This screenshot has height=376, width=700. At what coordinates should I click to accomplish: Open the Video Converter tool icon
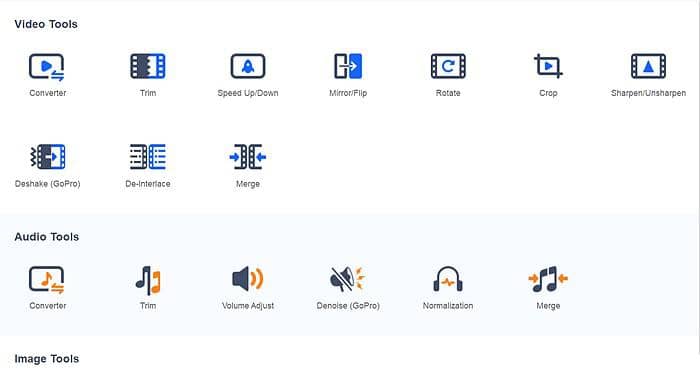[47, 67]
